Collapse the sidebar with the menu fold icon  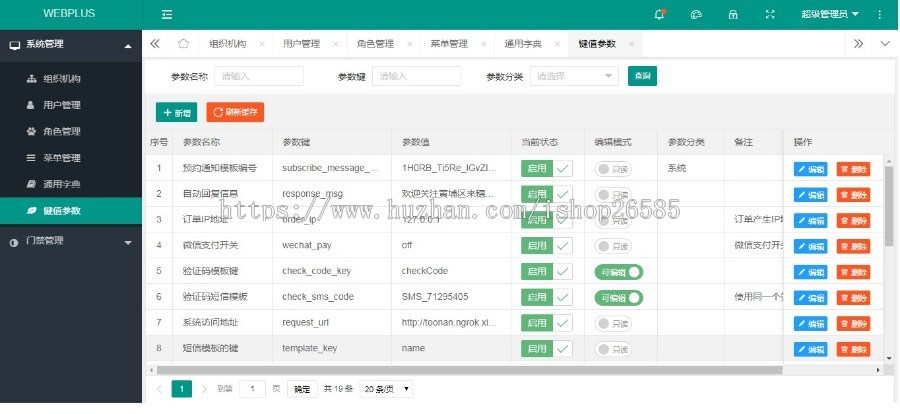[167, 14]
